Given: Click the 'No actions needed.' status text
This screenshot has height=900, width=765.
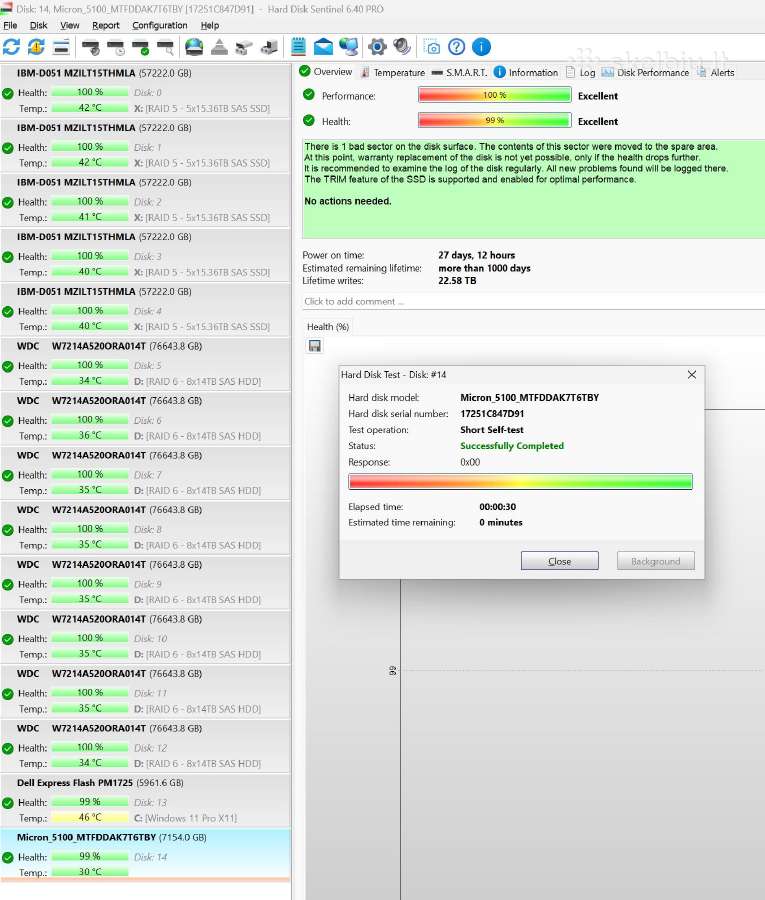Looking at the screenshot, I should (348, 201).
